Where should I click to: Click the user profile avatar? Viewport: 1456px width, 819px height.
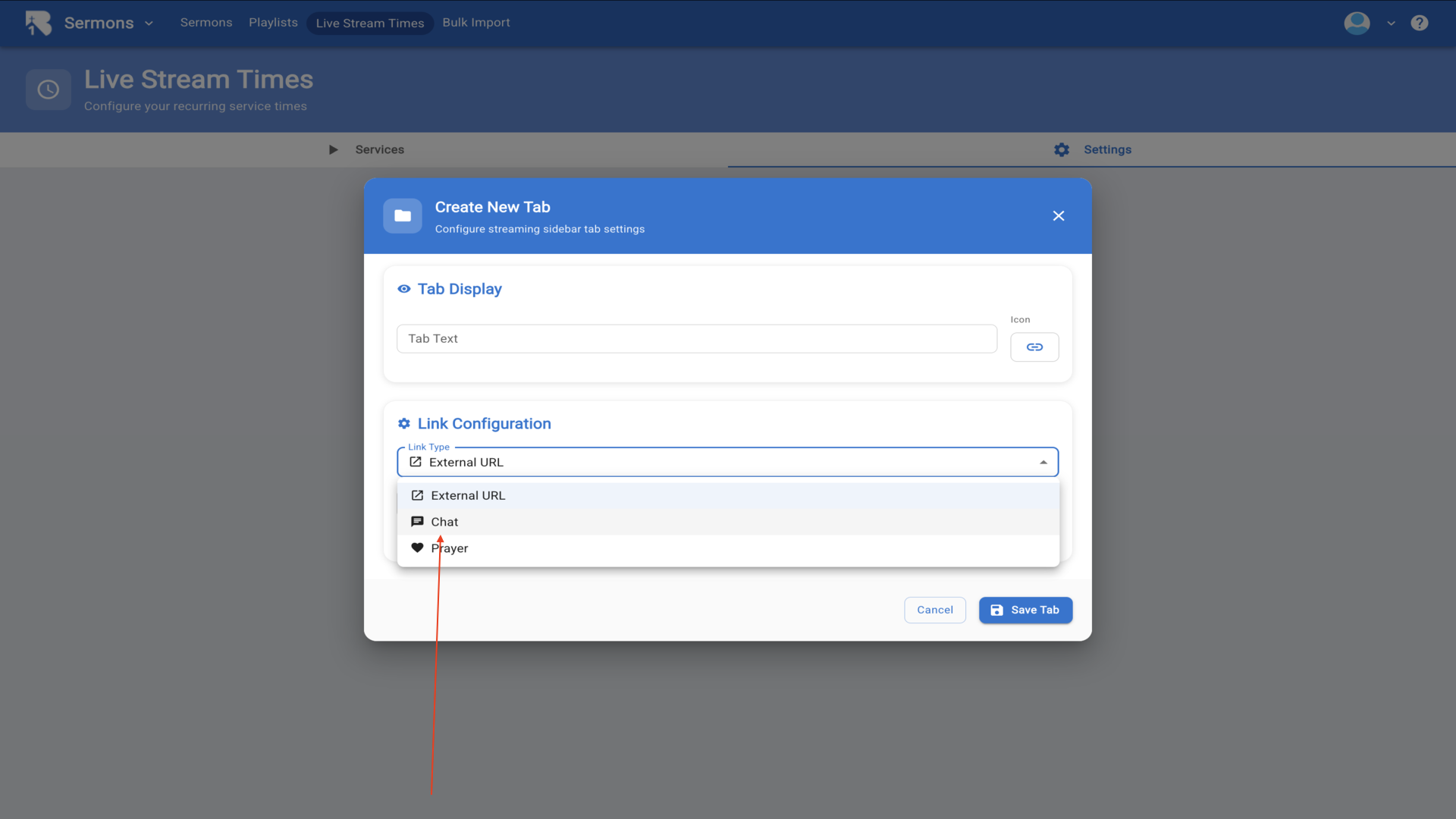click(x=1357, y=23)
